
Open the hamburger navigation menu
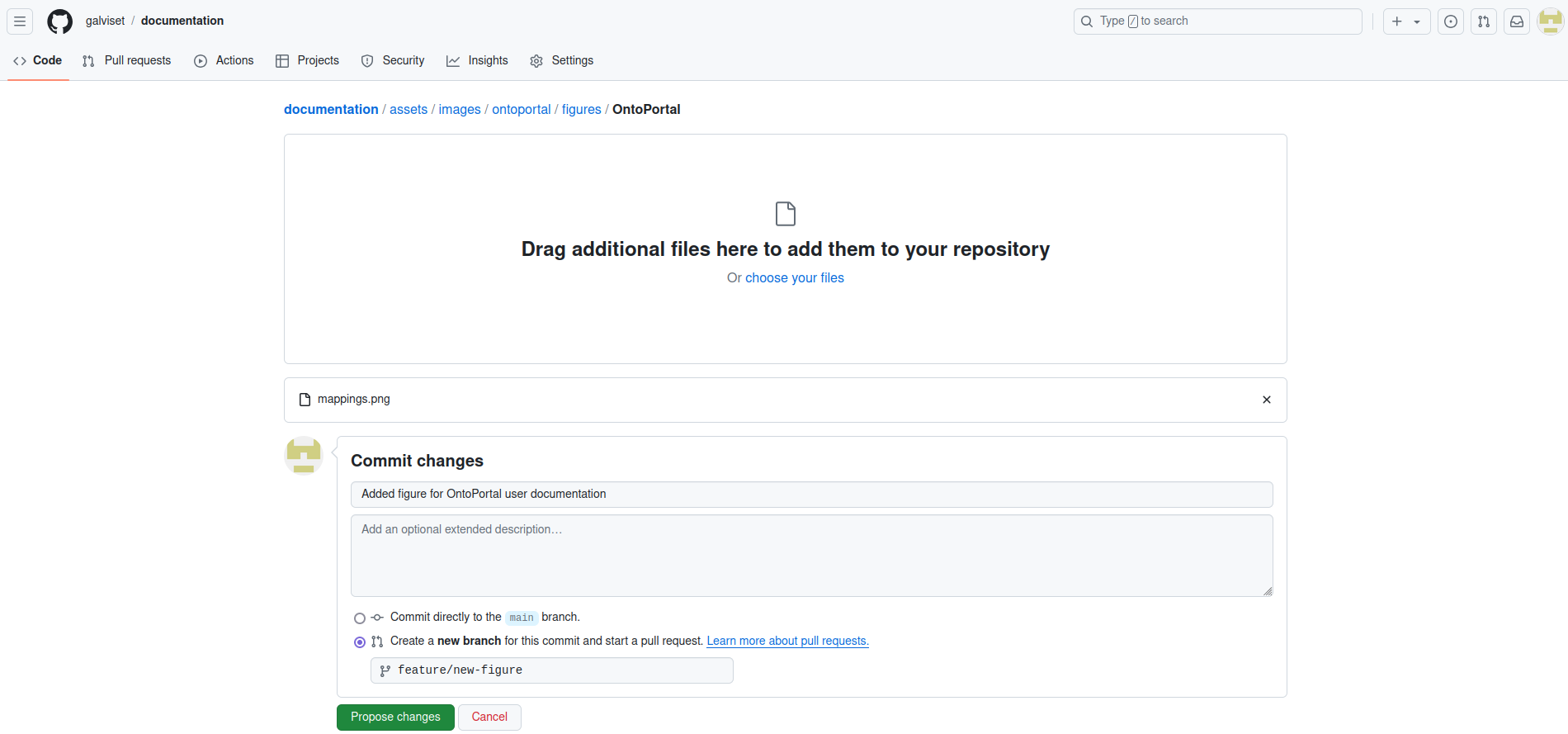(x=20, y=21)
